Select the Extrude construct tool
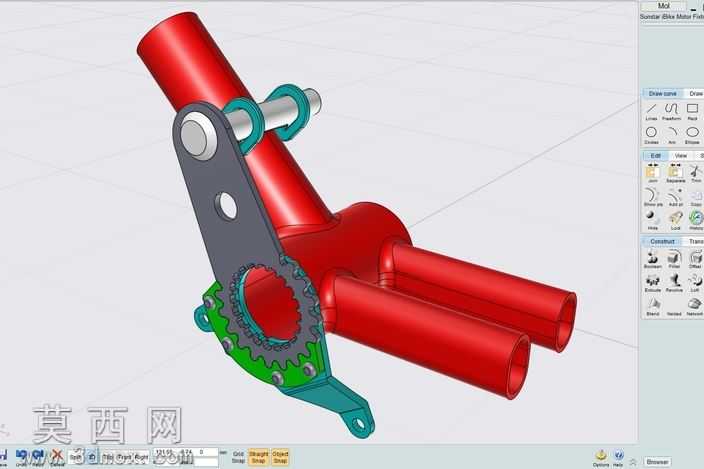The image size is (704, 469). coord(652,283)
